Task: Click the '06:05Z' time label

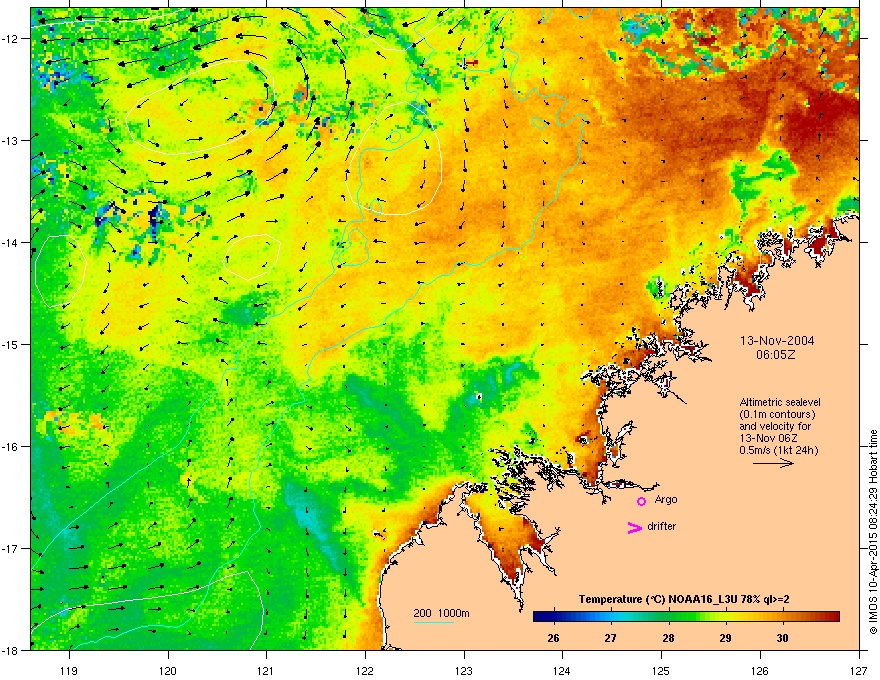Action: [776, 355]
